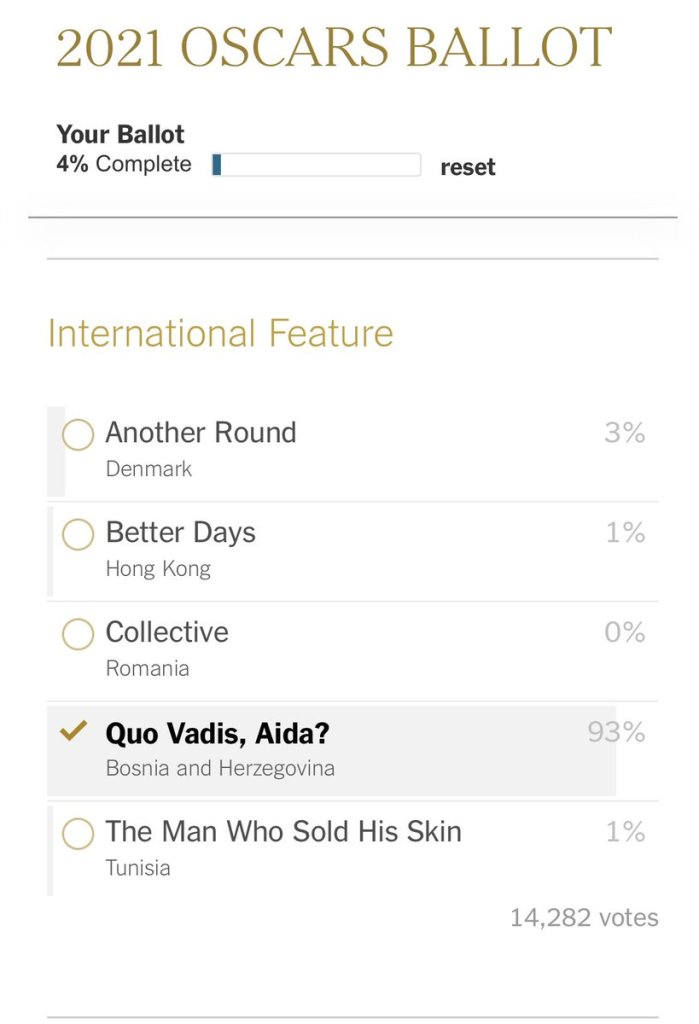Click the 3% percentage for Another Round
The height and width of the screenshot is (1024, 699).
[625, 433]
